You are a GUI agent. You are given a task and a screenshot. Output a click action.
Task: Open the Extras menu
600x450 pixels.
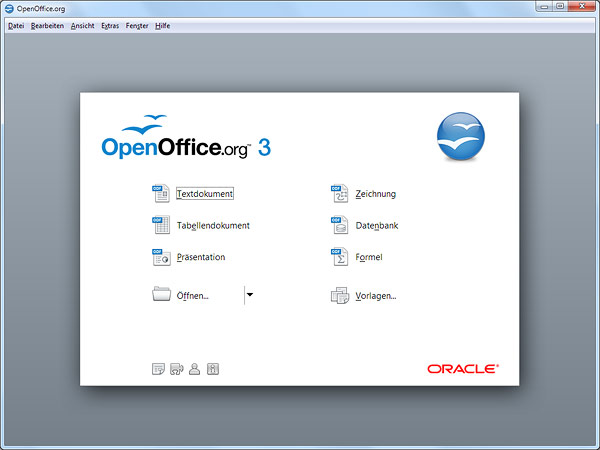pyautogui.click(x=110, y=26)
